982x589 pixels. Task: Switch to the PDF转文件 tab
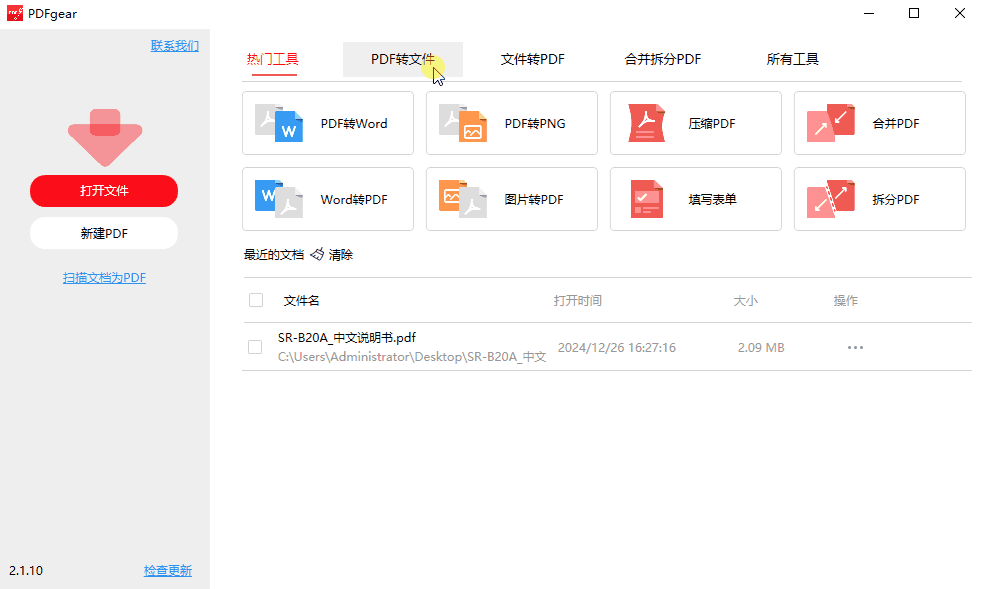point(402,60)
